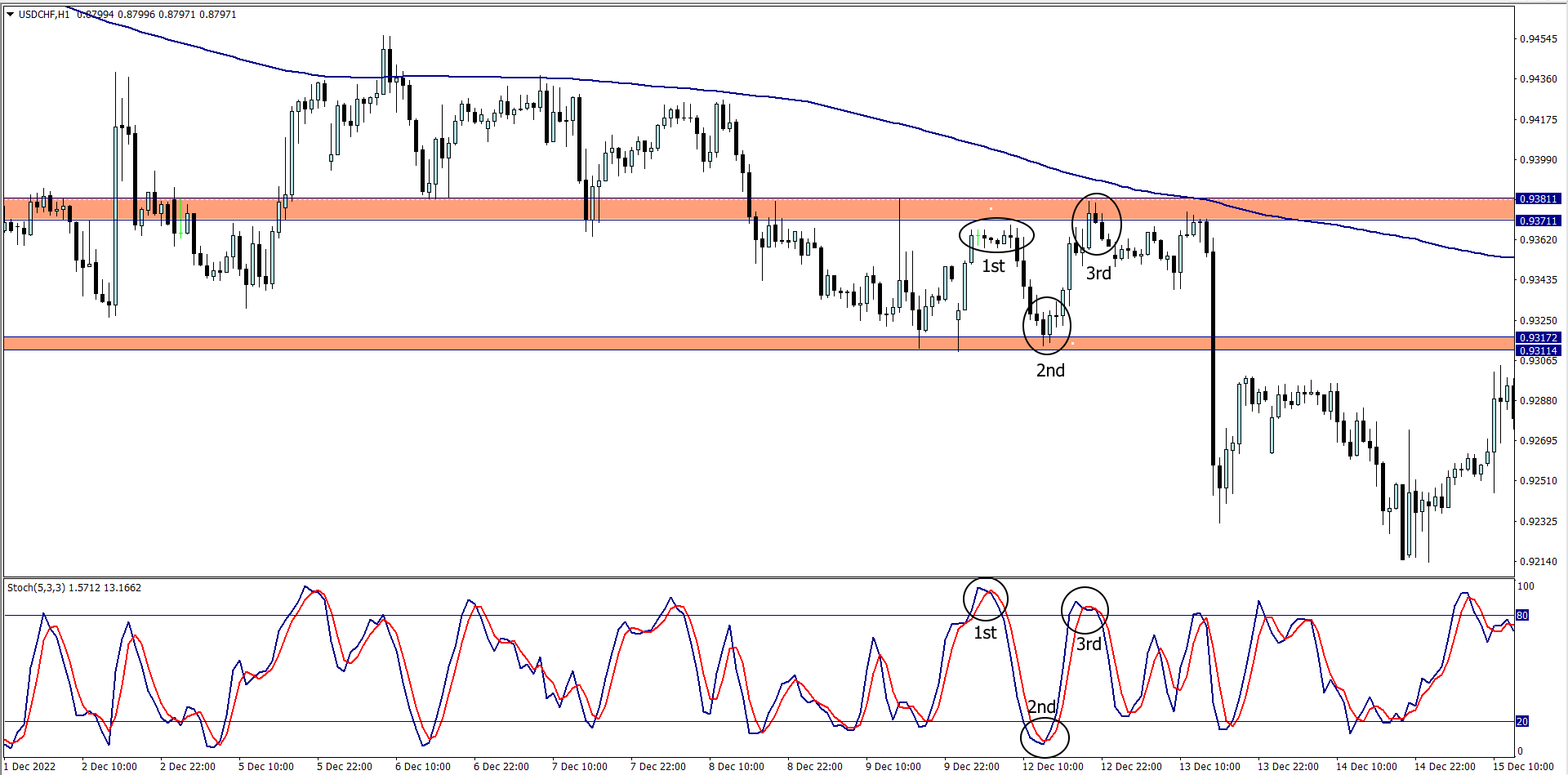Click the 0.93990 price scale label
This screenshot has width=1568, height=775.
[1539, 160]
